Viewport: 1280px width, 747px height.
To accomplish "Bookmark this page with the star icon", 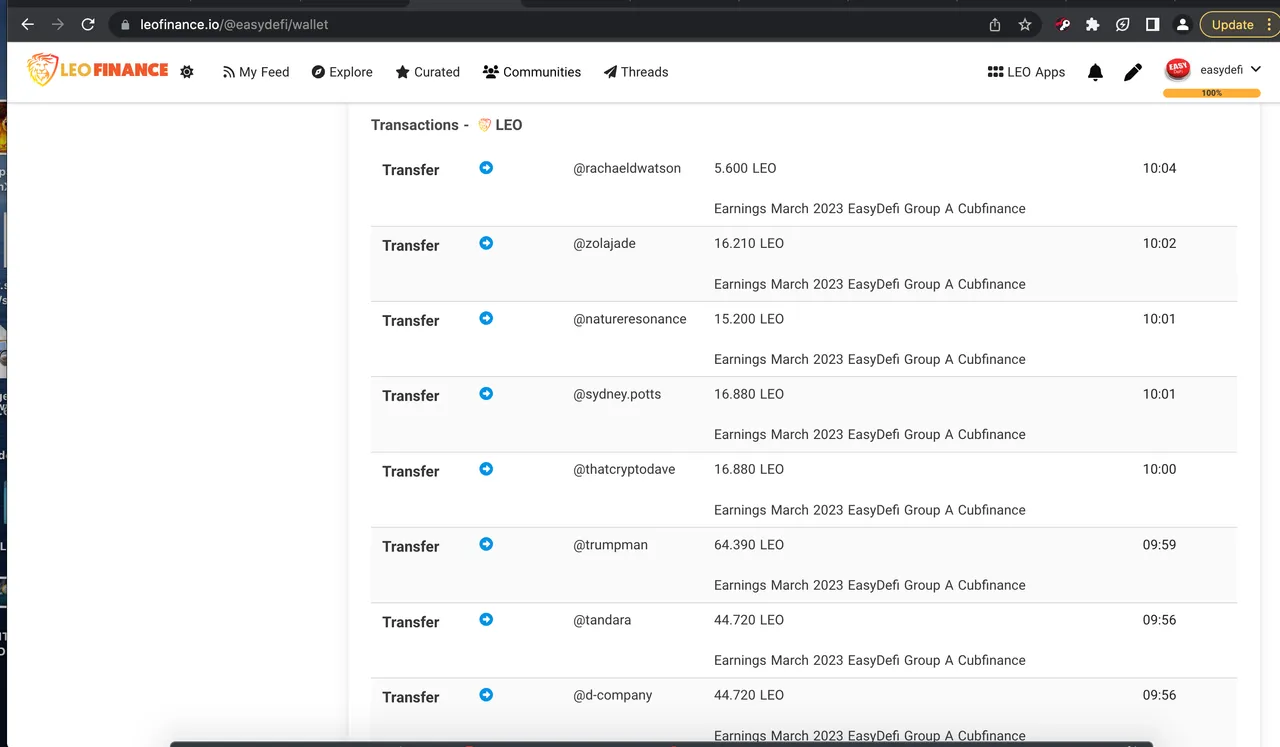I will coord(1025,24).
